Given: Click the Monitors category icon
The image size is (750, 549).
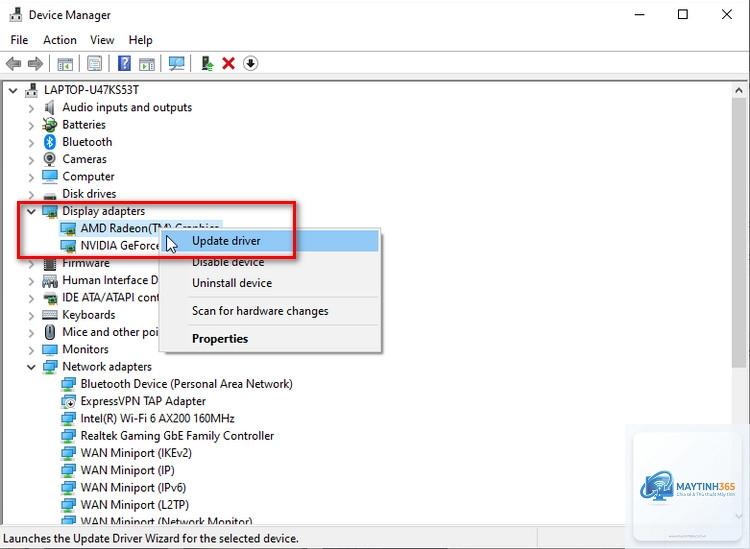Looking at the screenshot, I should pos(50,350).
